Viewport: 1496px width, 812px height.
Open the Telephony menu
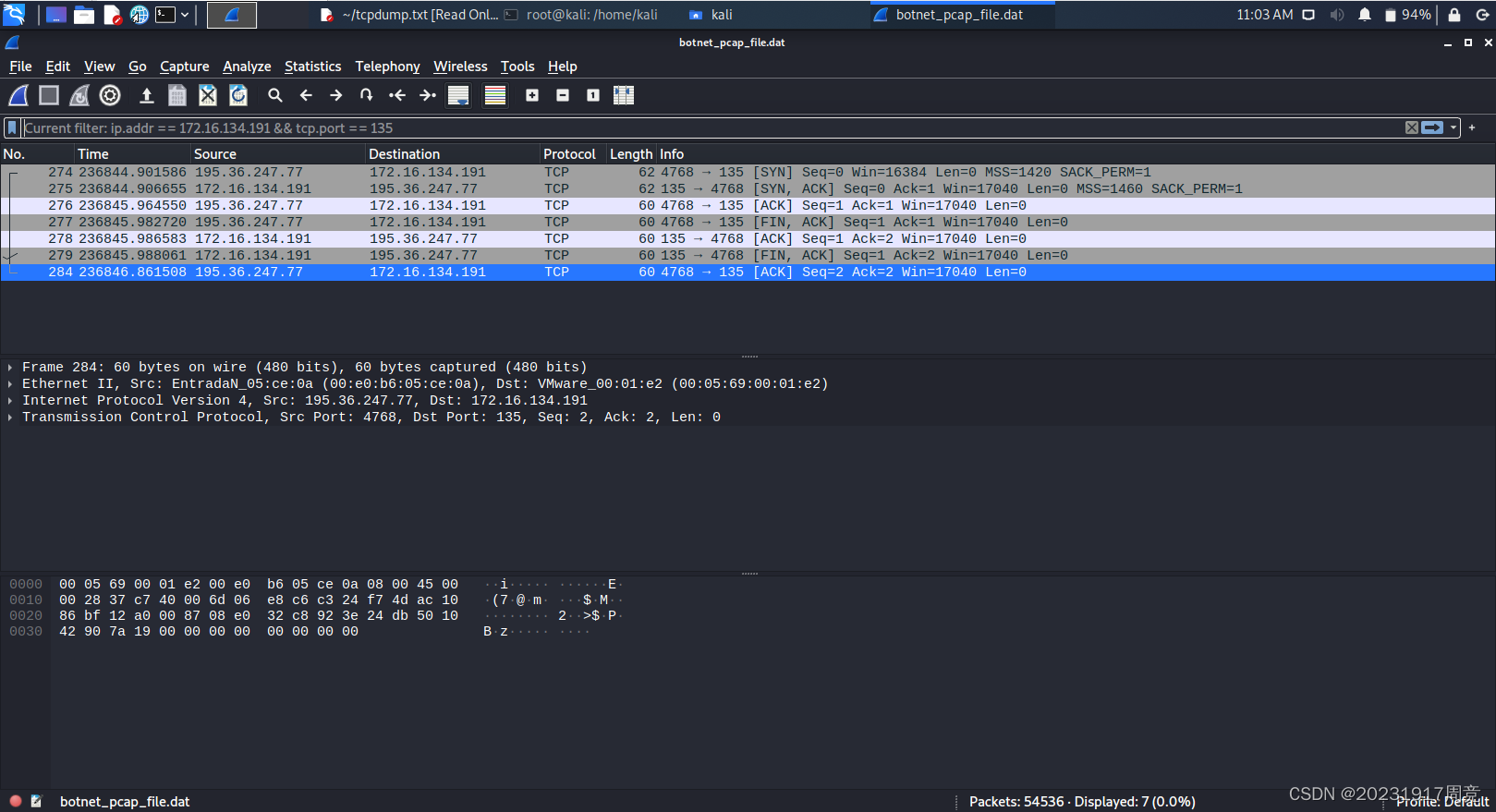(x=387, y=67)
